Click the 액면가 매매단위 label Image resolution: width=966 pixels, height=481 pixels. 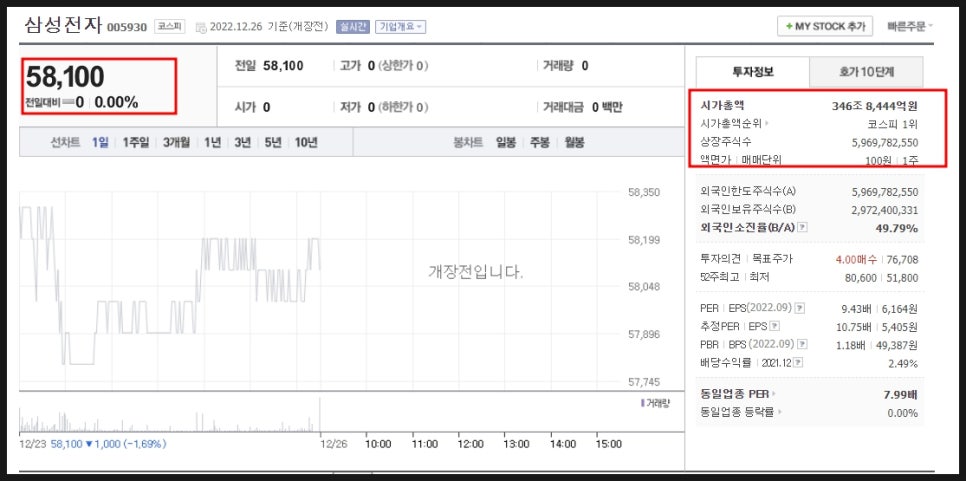[x=739, y=160]
